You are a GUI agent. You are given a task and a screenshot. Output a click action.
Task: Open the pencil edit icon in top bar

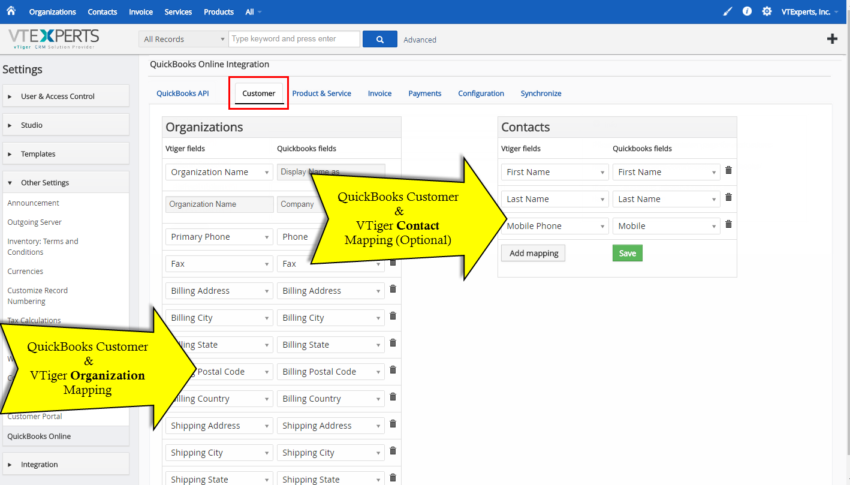(x=727, y=11)
